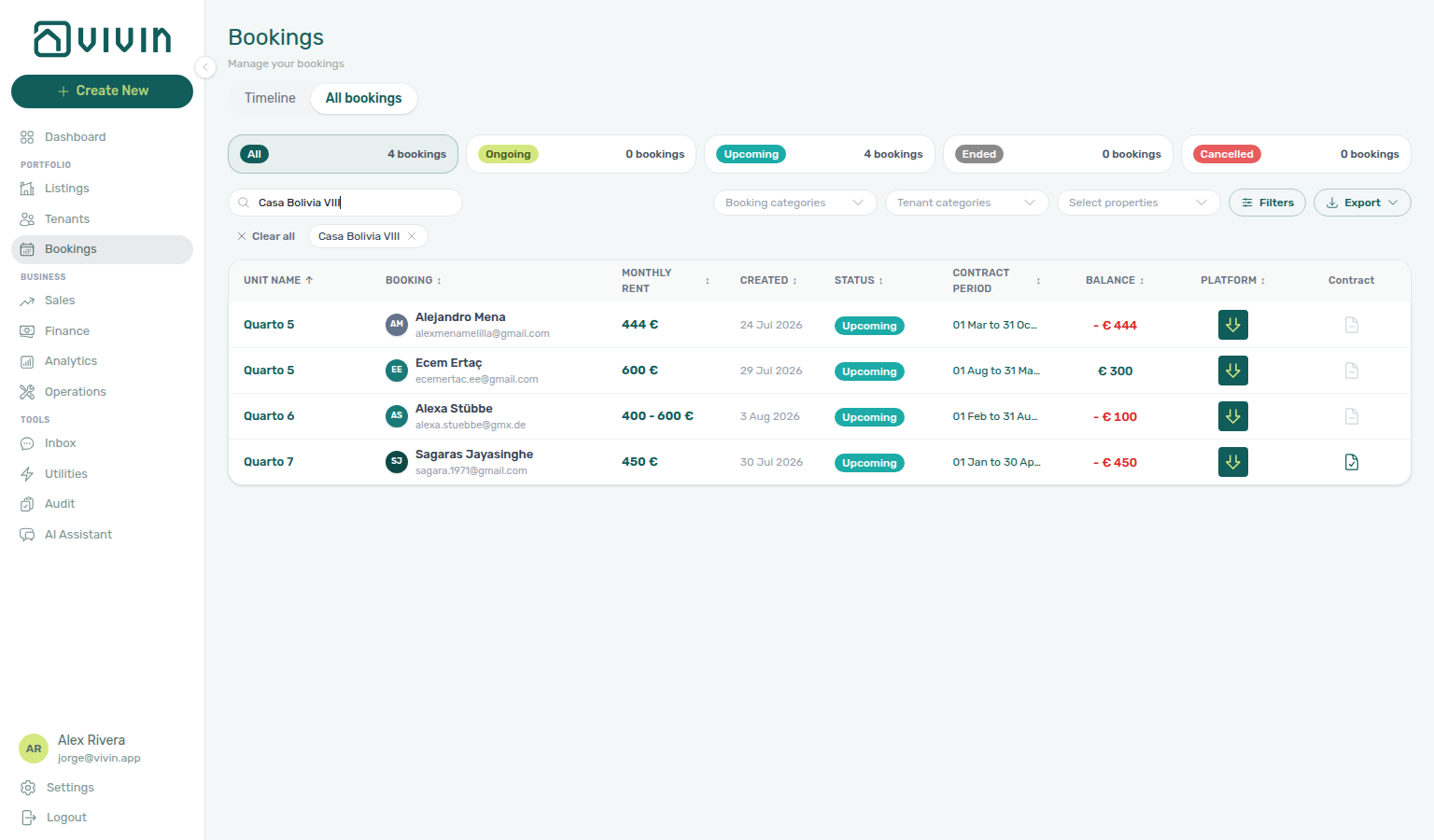Click the platform icon for Alexa Stübbe

[x=1233, y=416]
